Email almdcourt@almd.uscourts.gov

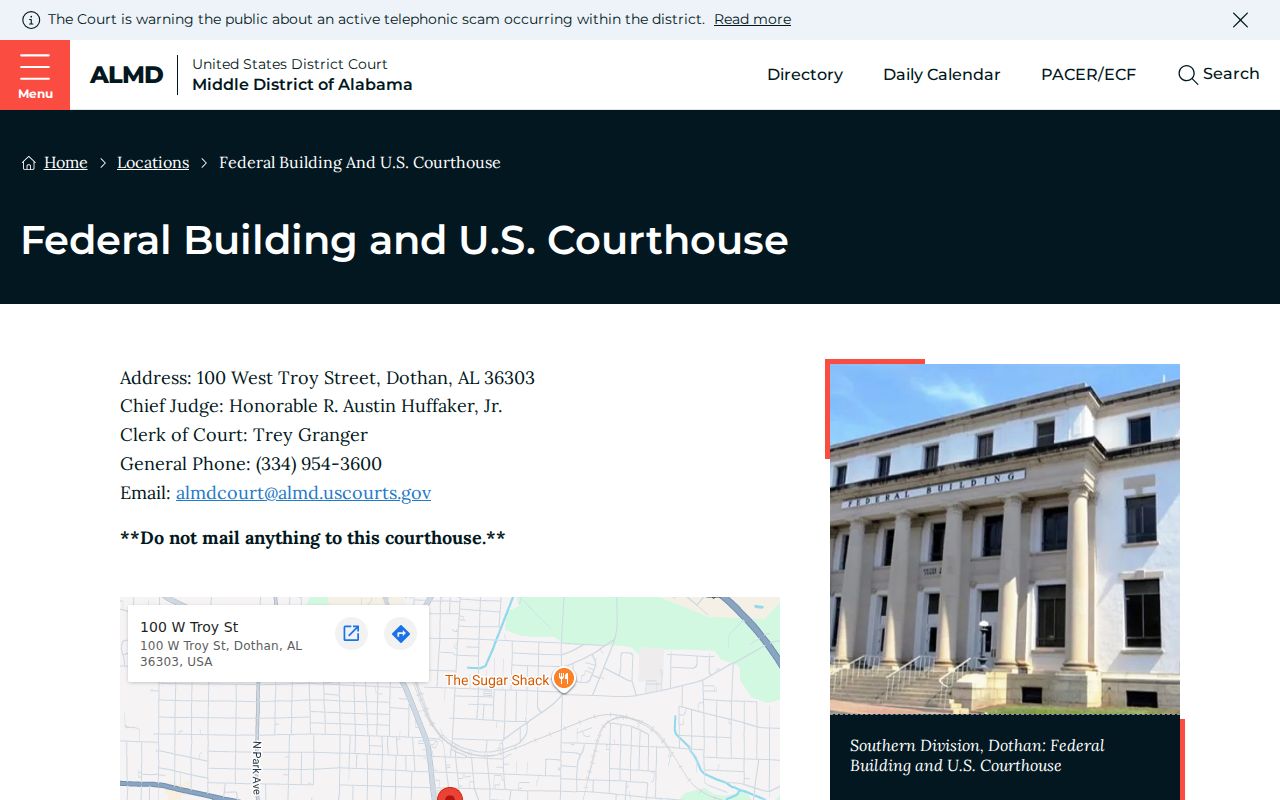(x=304, y=492)
